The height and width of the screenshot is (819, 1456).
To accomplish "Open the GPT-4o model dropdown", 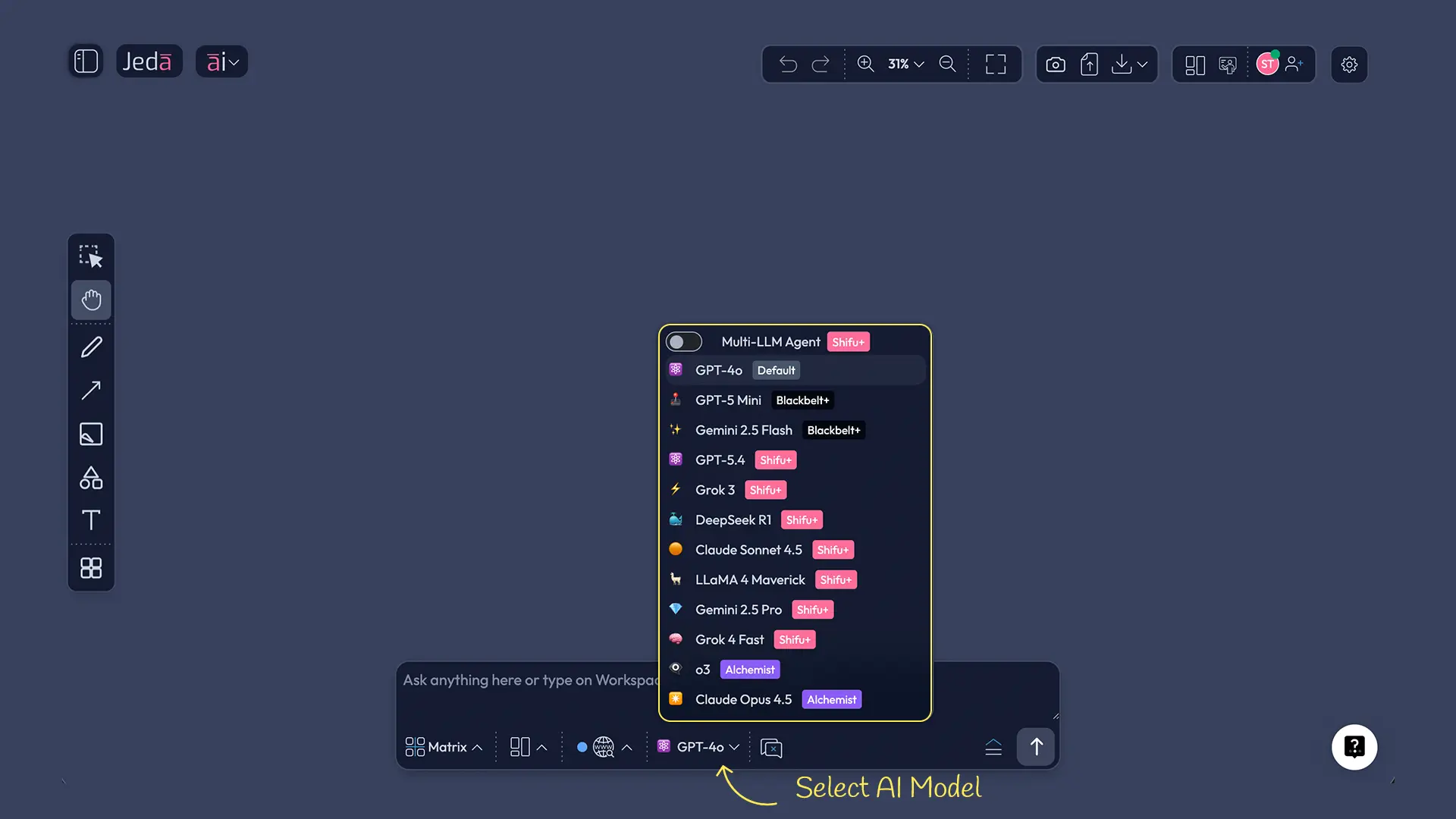I will tap(698, 746).
